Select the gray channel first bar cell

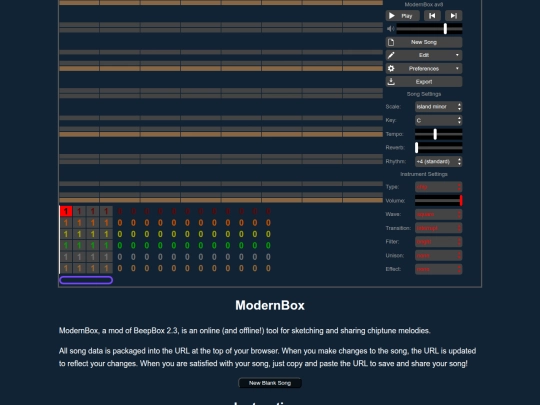pyautogui.click(x=66, y=257)
